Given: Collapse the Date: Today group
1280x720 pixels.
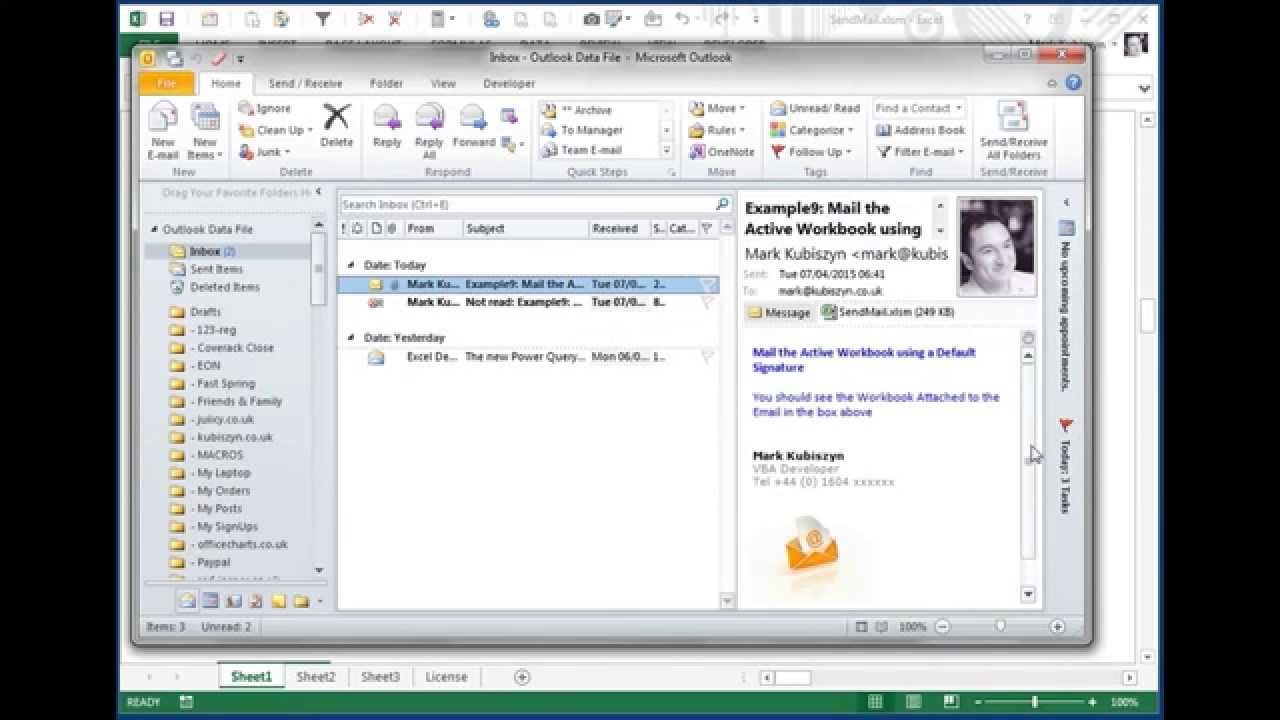Looking at the screenshot, I should 353,265.
